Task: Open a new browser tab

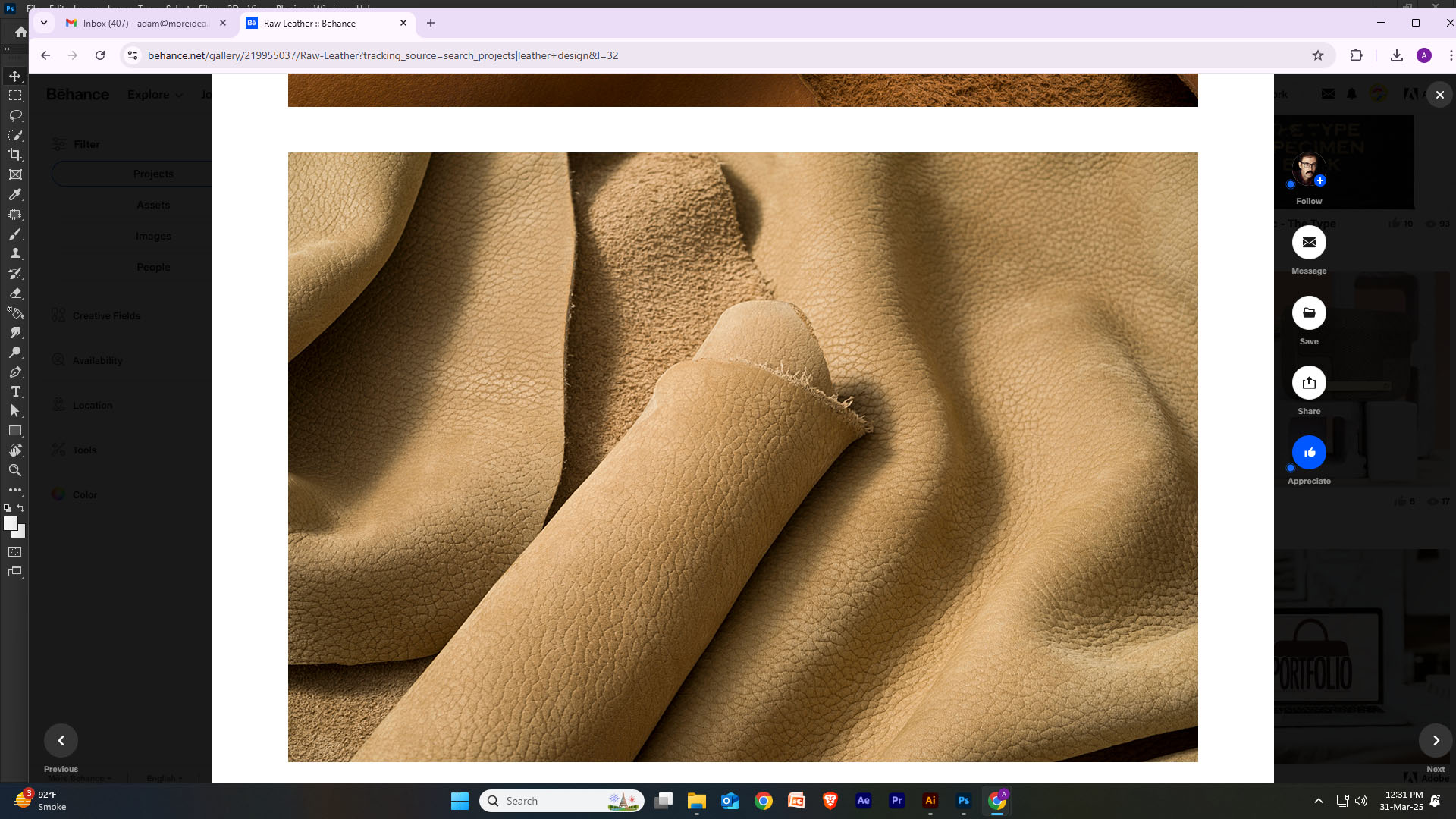Action: (431, 23)
